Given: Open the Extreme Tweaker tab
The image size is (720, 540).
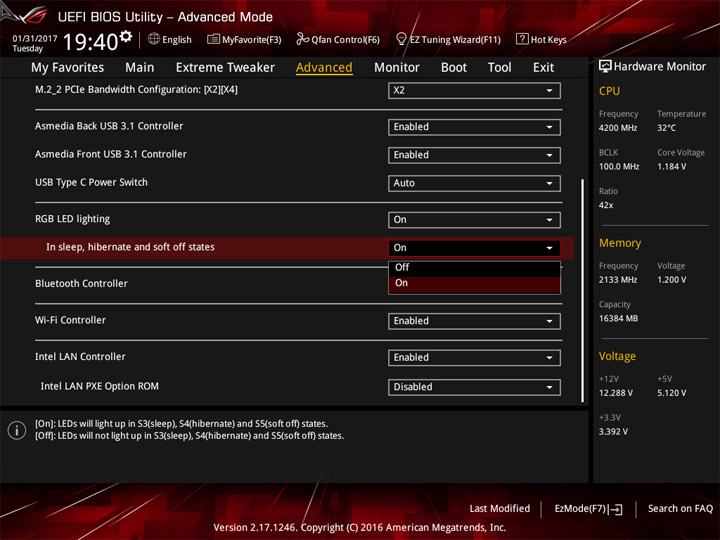Looking at the screenshot, I should pos(225,68).
